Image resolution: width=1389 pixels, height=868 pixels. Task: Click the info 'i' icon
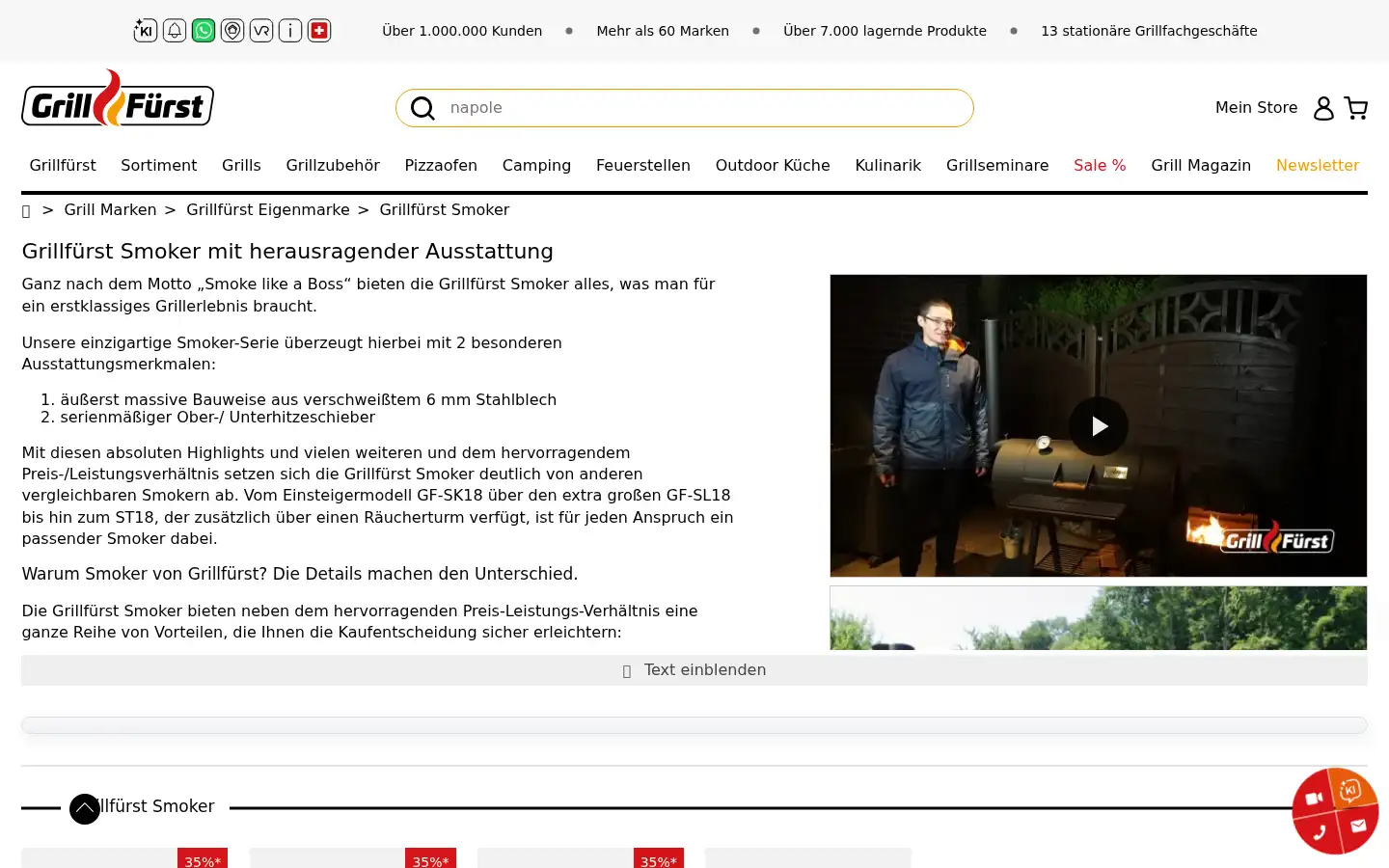[x=290, y=31]
